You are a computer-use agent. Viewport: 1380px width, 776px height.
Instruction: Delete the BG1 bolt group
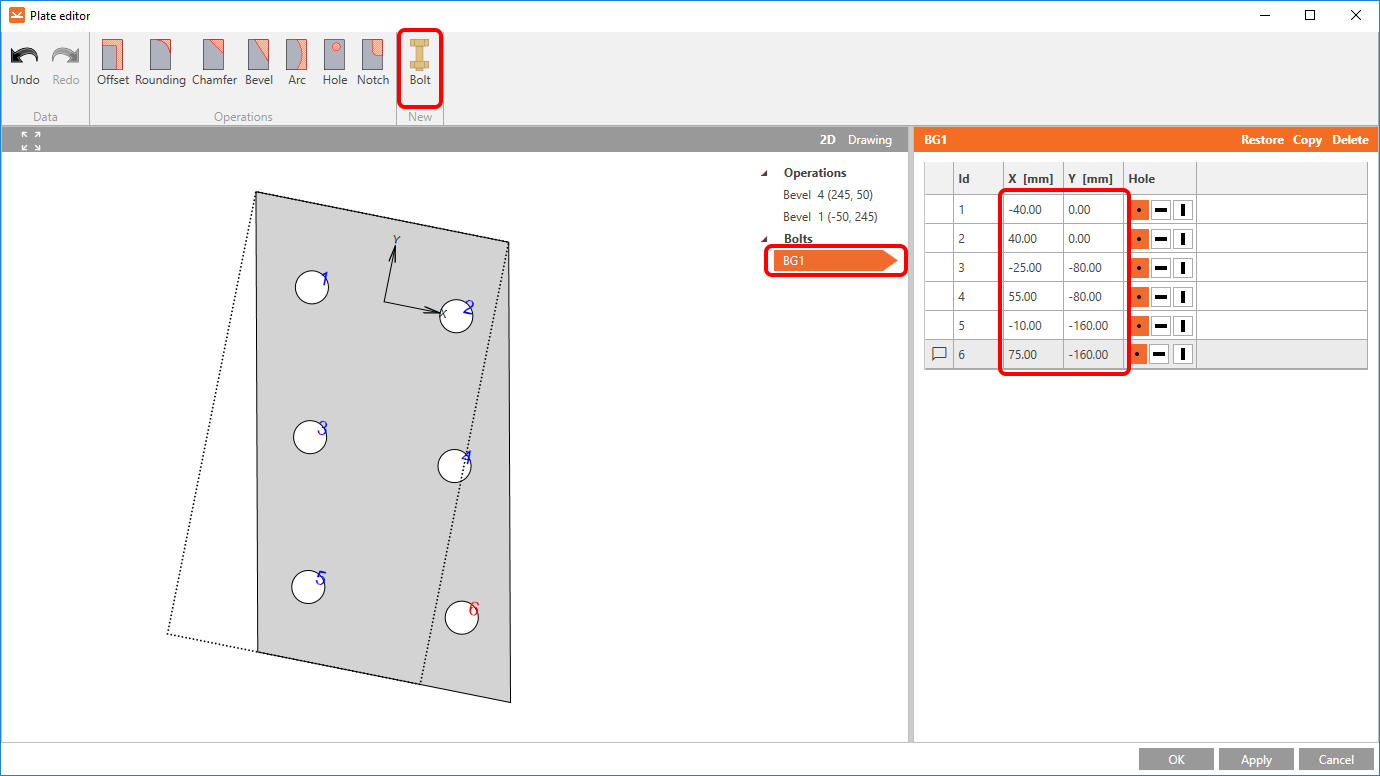1350,140
